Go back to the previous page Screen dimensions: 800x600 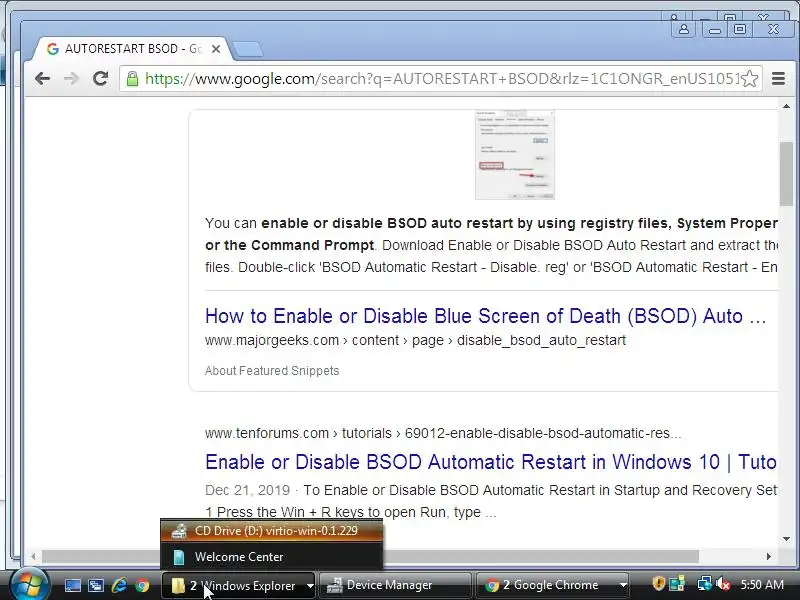[42, 79]
